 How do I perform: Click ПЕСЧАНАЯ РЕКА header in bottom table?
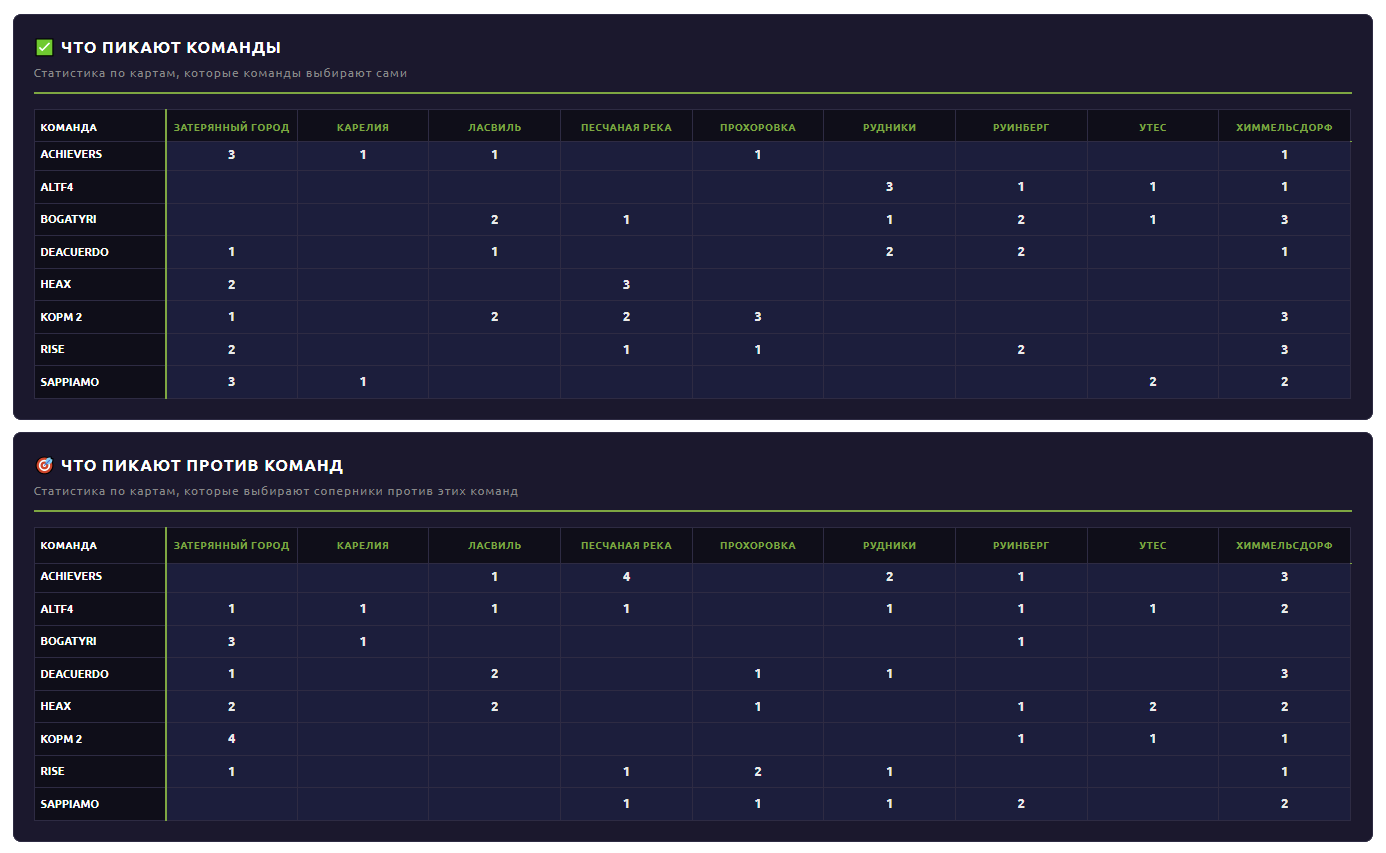[x=626, y=545]
